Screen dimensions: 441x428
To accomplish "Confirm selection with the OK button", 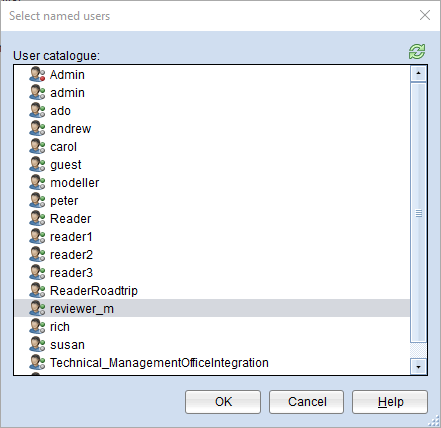I will 223,402.
